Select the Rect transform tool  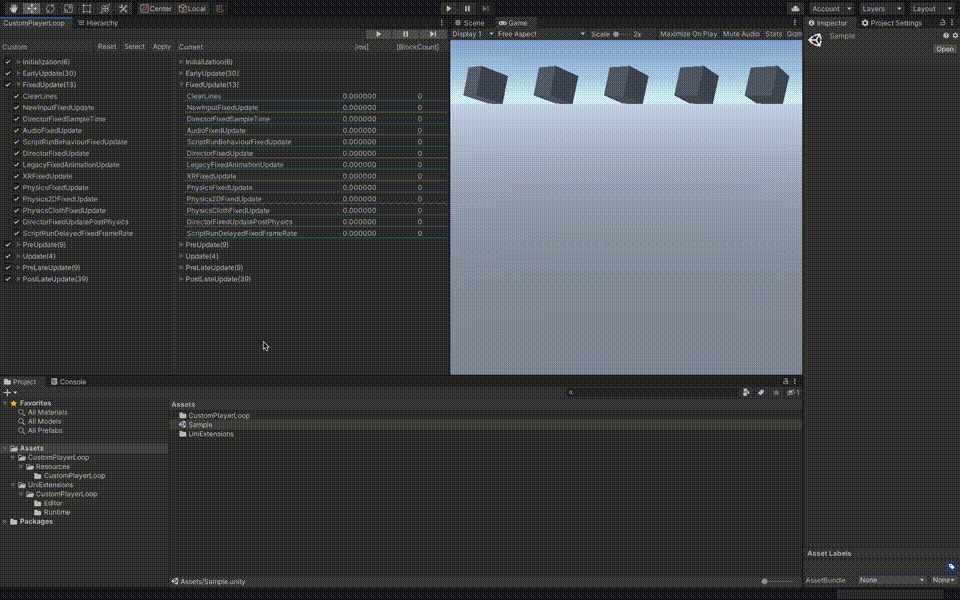(x=87, y=9)
